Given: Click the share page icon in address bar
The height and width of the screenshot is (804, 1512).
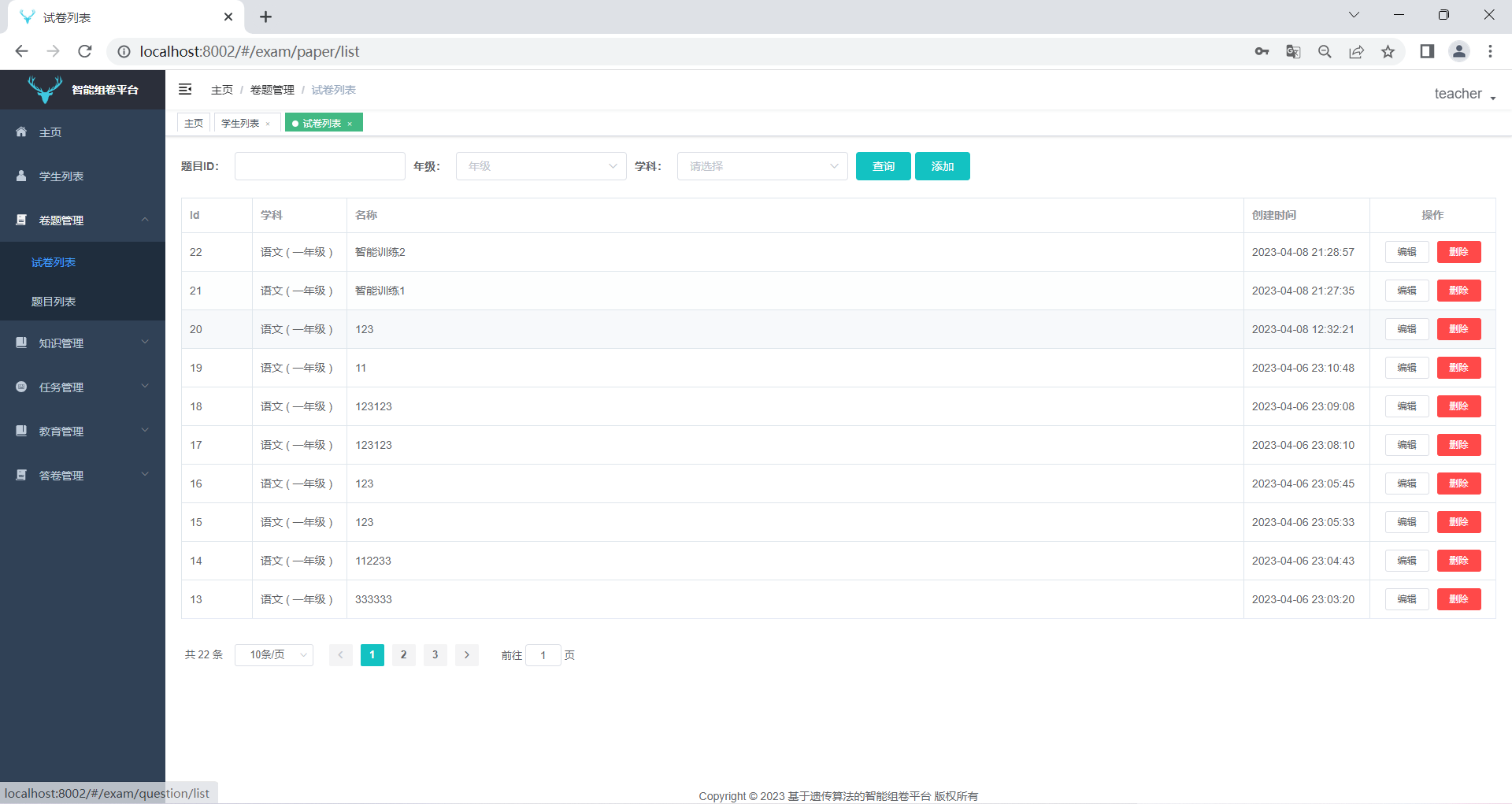Looking at the screenshot, I should click(1356, 51).
